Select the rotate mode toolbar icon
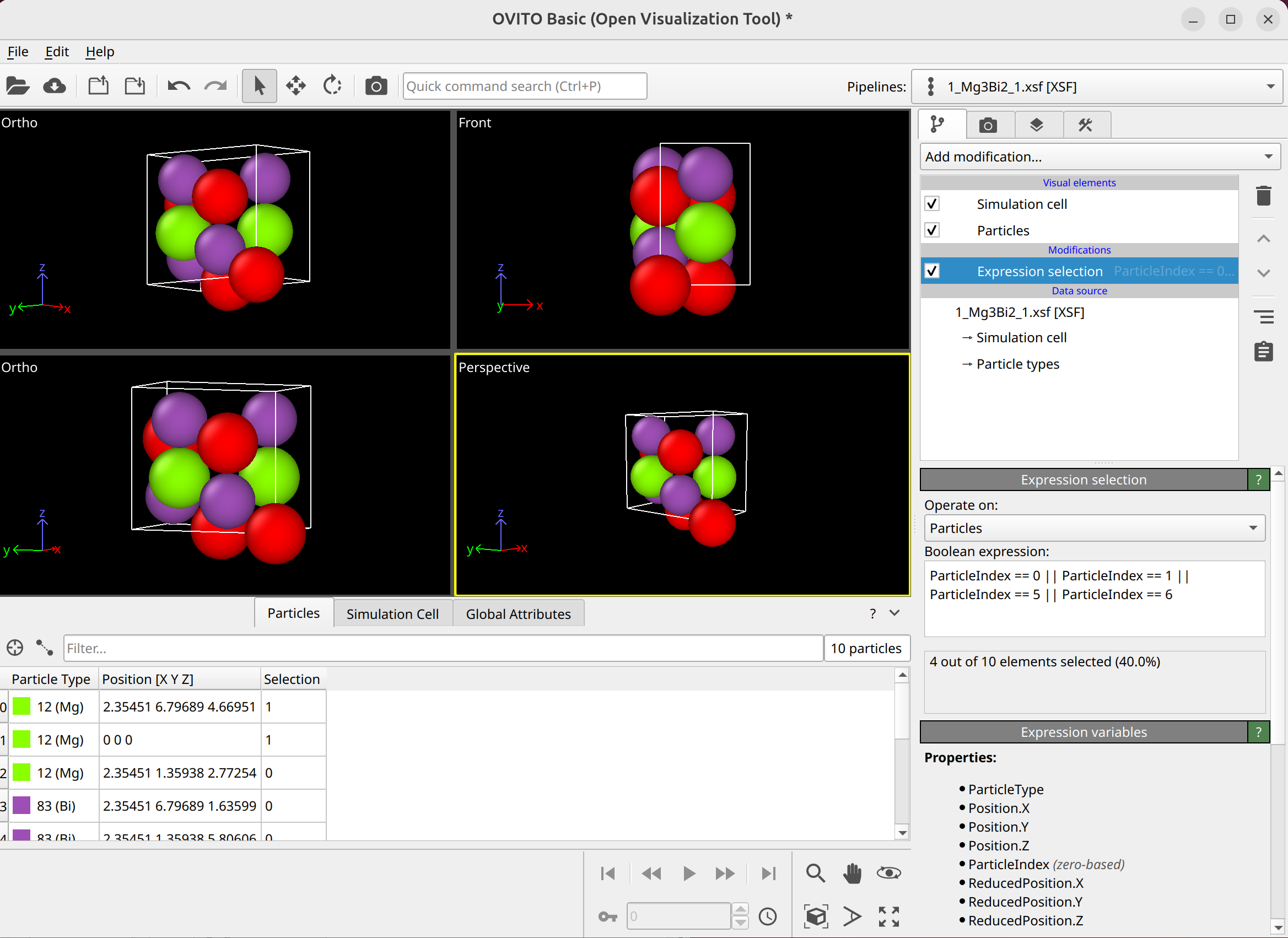 click(332, 87)
